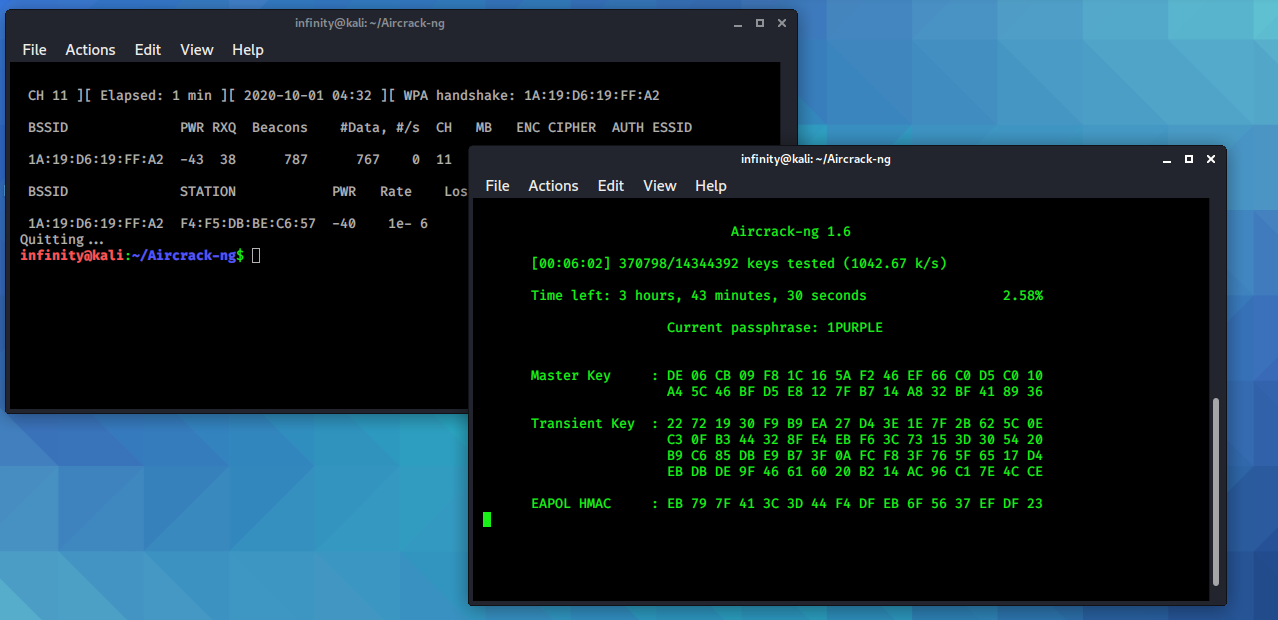1278x620 pixels.
Task: Click the front window title infinity@kali:~/Aircrack-ng
Action: point(816,159)
